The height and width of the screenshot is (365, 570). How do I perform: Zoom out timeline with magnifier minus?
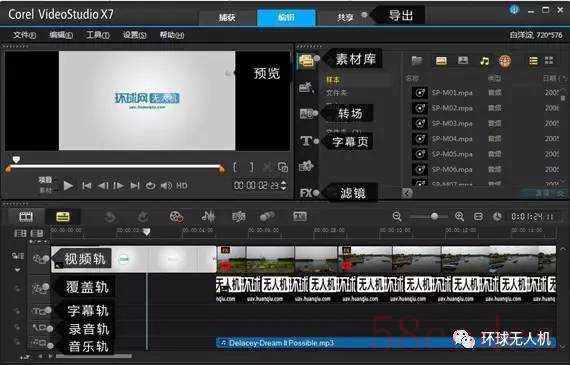coord(397,217)
